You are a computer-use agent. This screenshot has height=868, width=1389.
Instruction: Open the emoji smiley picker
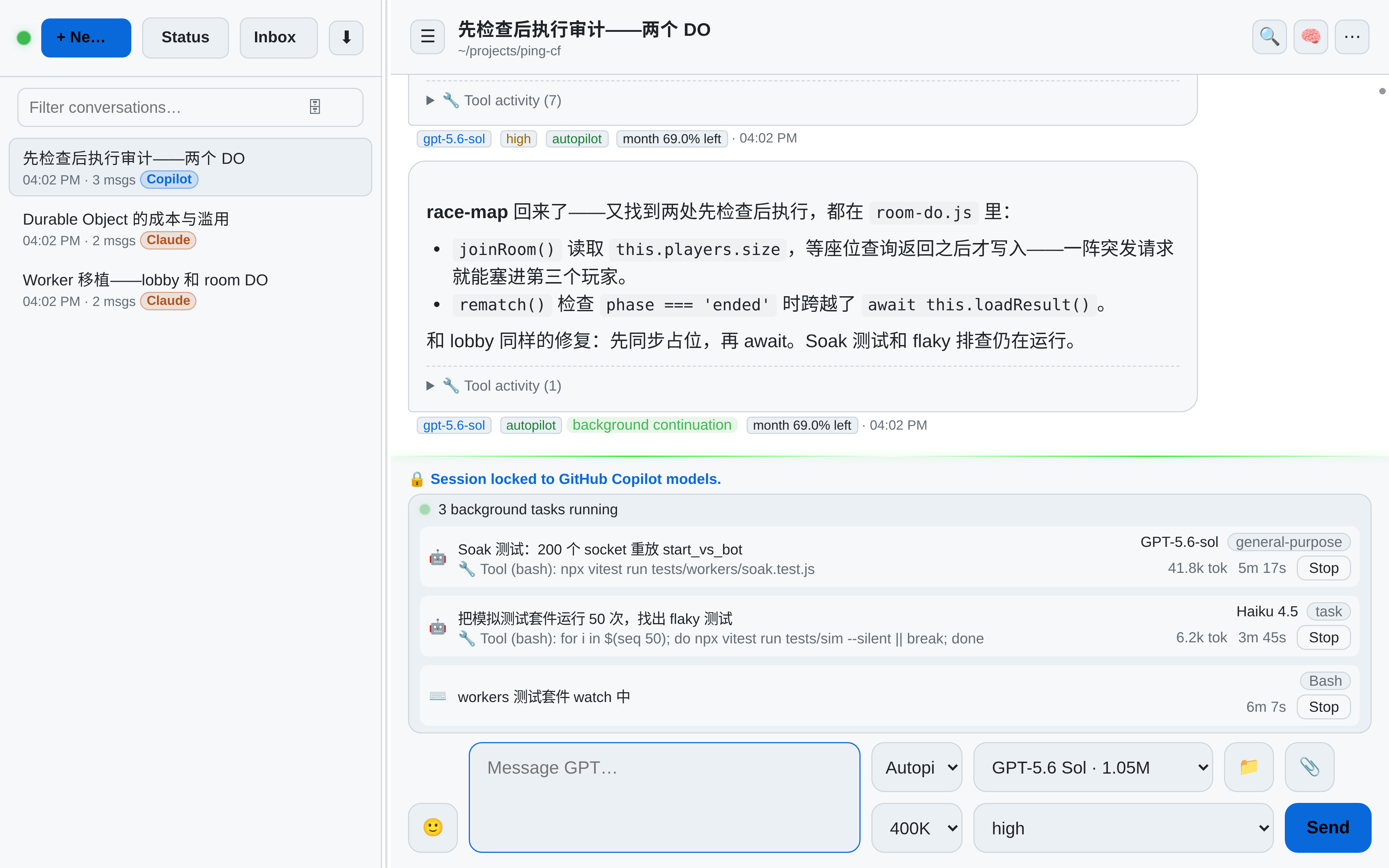click(x=433, y=827)
